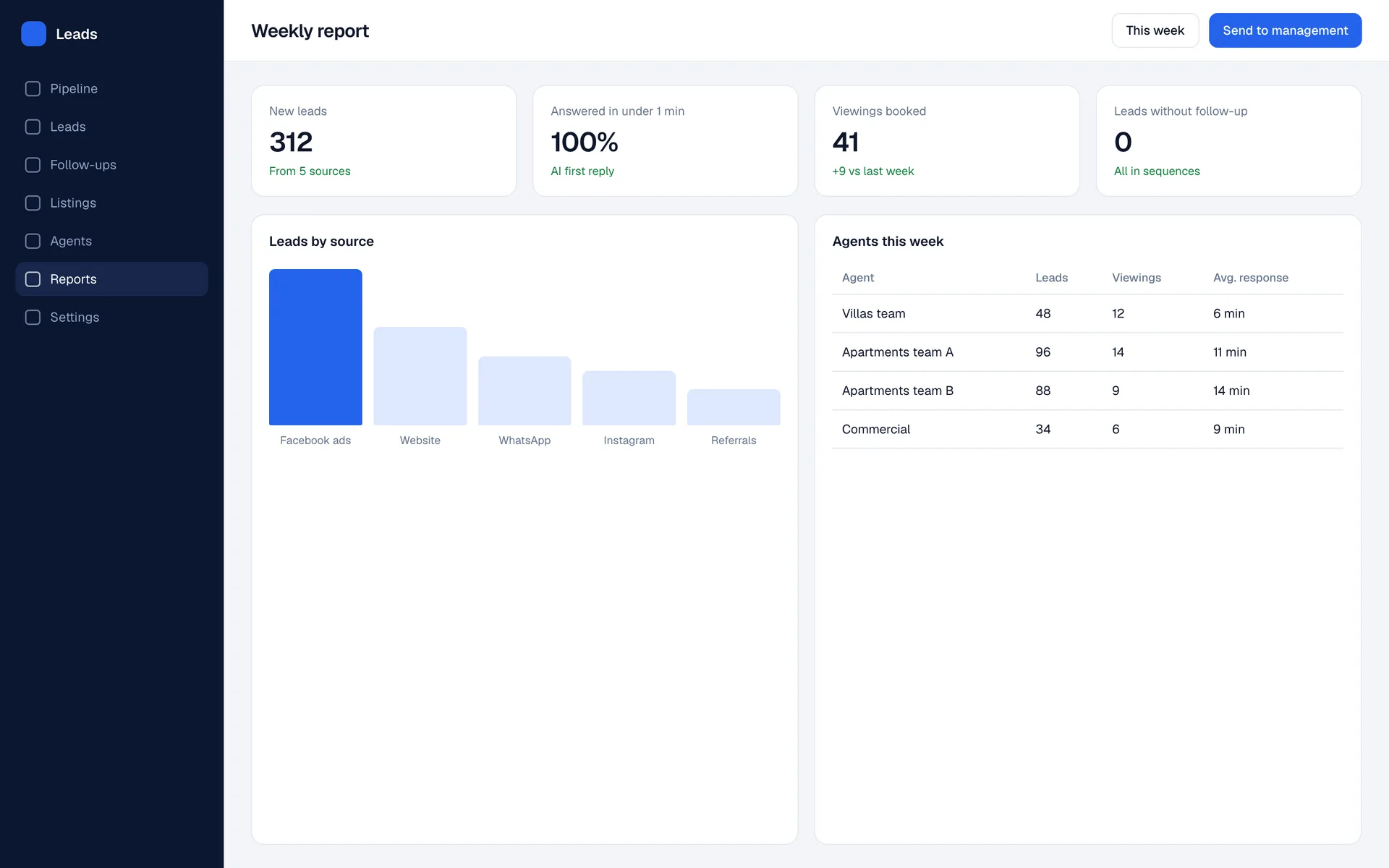This screenshot has height=868, width=1389.
Task: Click the Villas team row name
Action: (x=873, y=314)
